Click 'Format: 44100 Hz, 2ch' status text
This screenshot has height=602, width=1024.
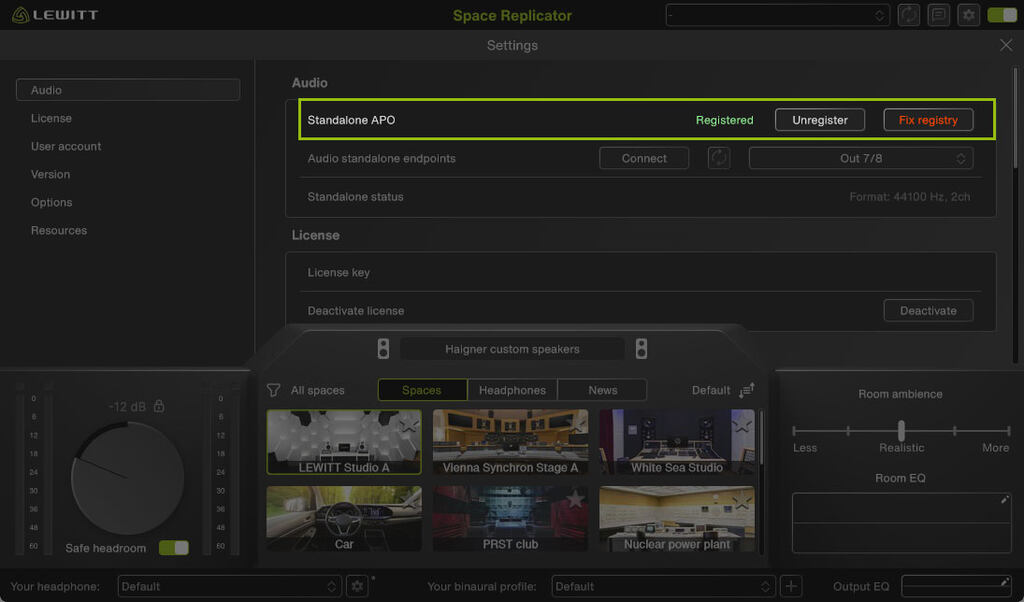(x=909, y=197)
